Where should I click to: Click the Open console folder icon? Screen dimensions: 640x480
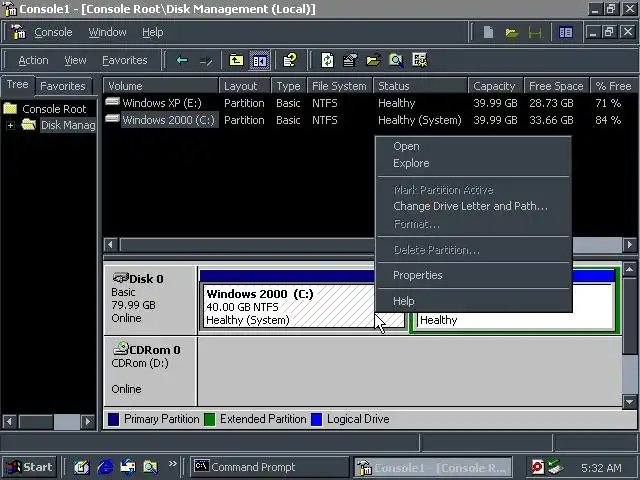(511, 32)
